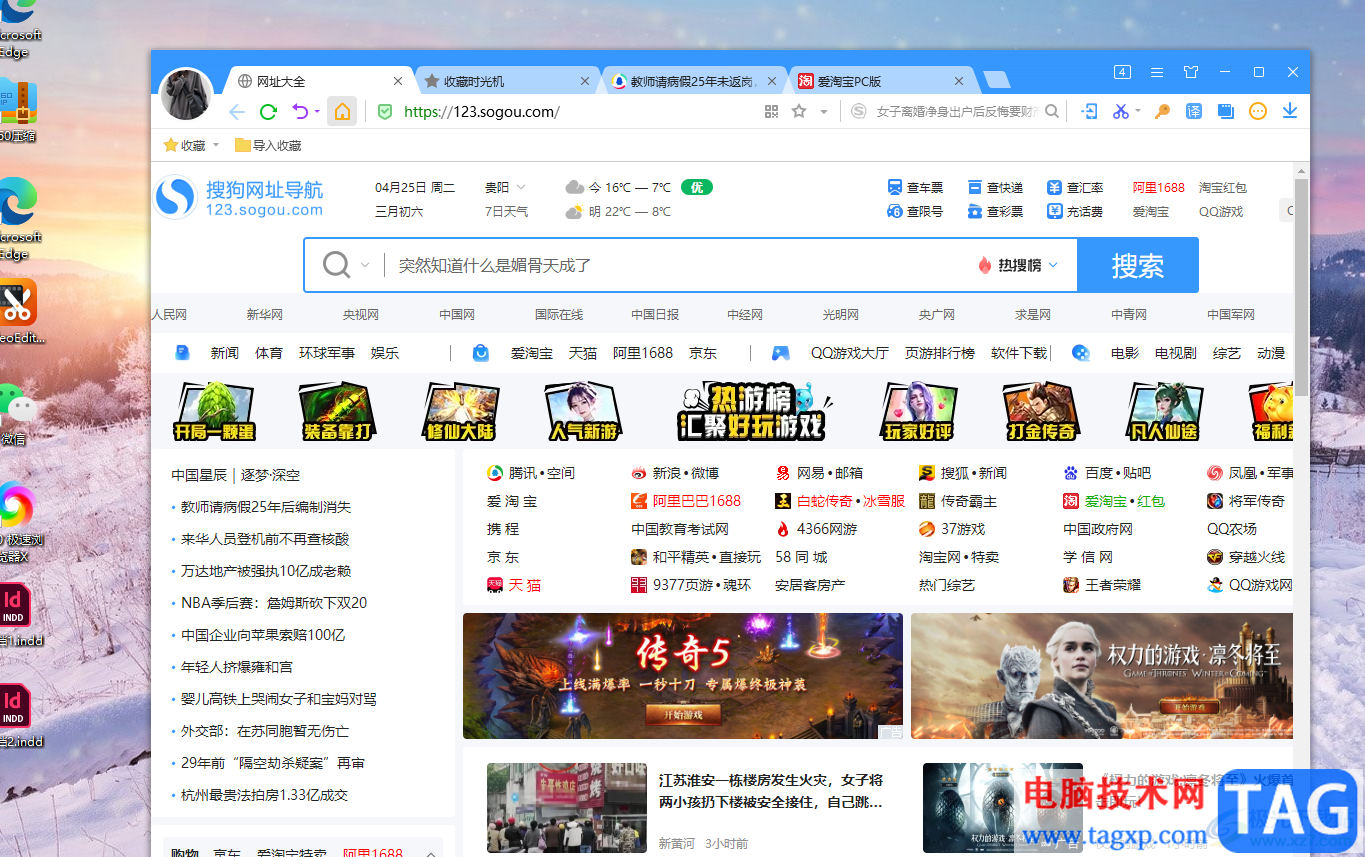Click the Sogou navigation logo

pyautogui.click(x=240, y=197)
